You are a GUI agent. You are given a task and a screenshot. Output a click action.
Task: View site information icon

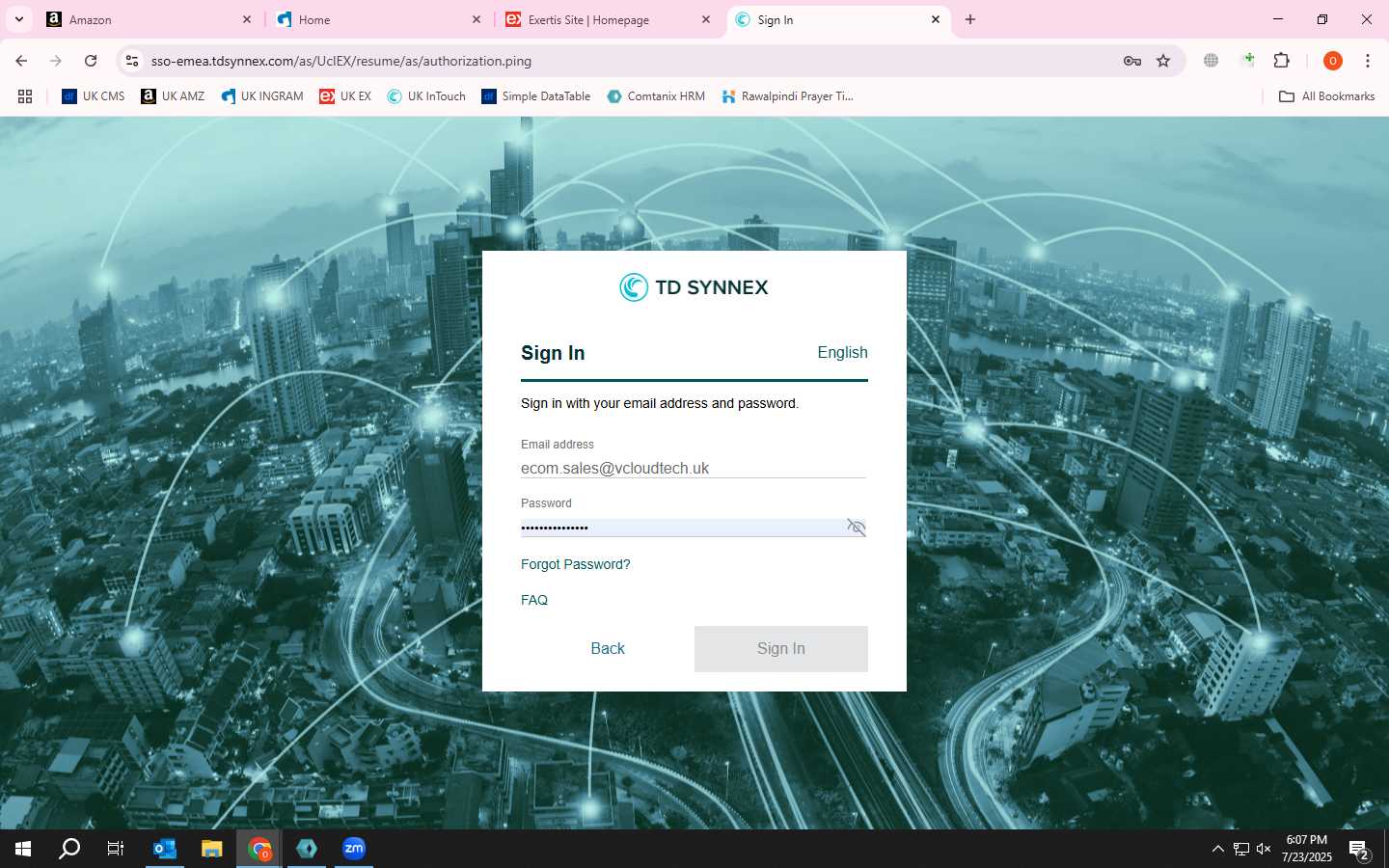click(133, 61)
